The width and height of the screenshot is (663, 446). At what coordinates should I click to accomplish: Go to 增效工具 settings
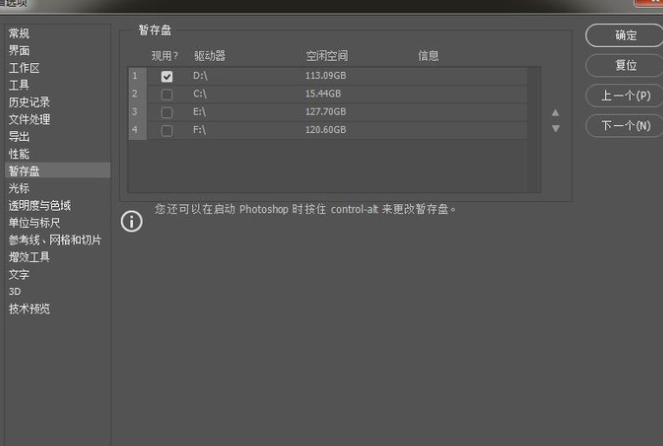(29, 257)
